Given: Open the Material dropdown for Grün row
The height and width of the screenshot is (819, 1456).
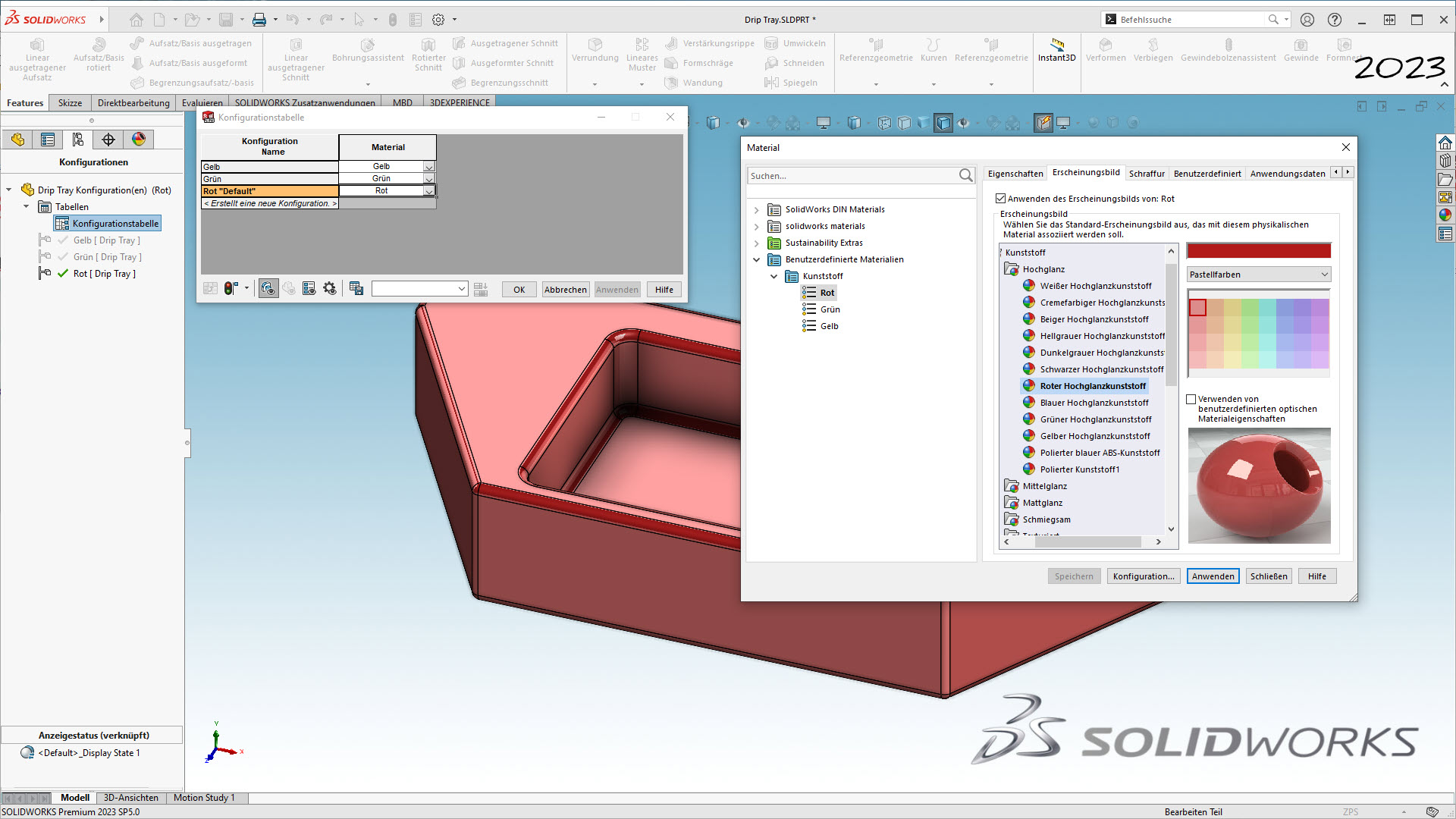Looking at the screenshot, I should 429,179.
